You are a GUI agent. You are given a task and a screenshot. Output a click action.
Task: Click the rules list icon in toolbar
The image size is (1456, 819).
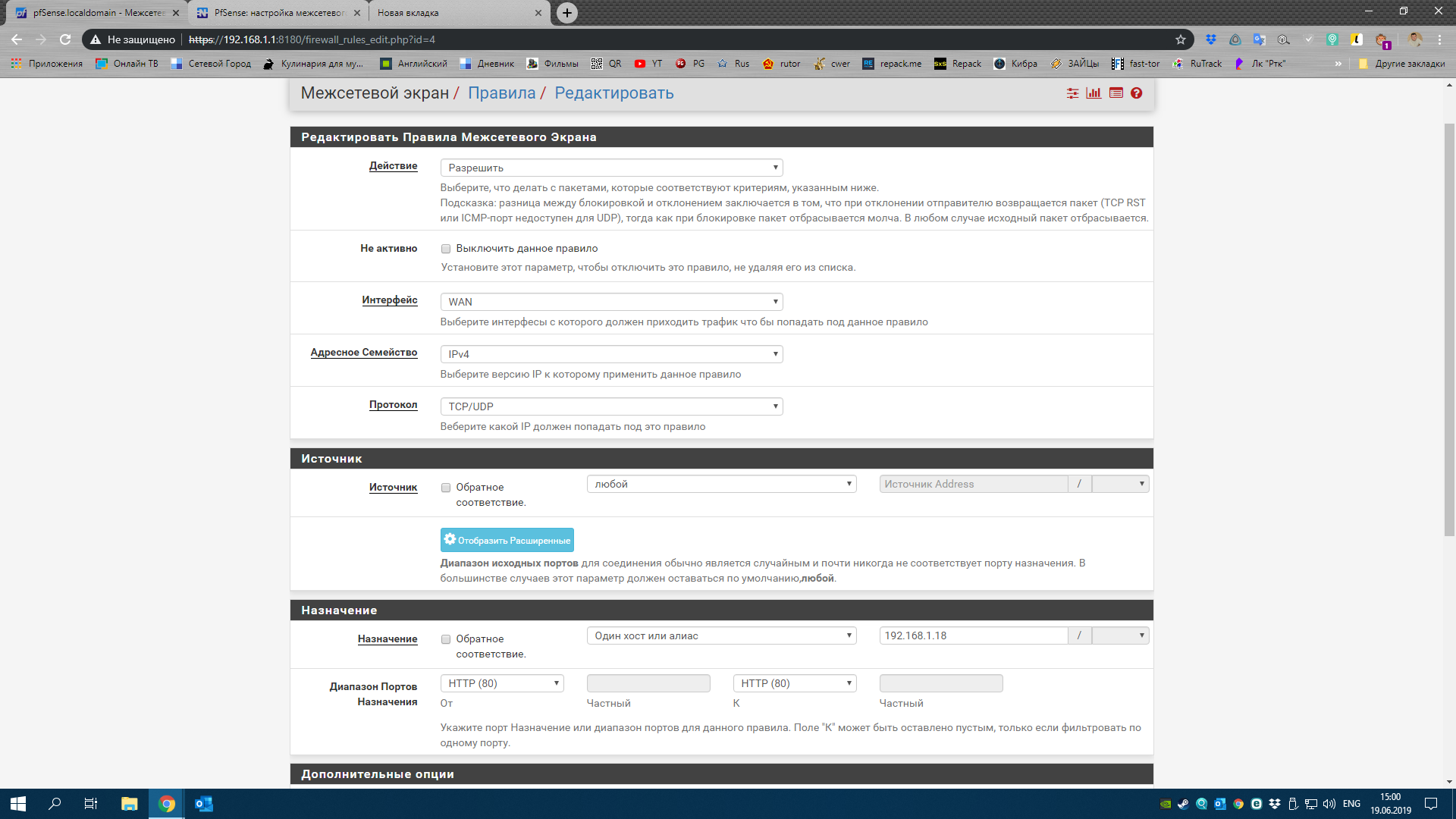tap(1116, 93)
